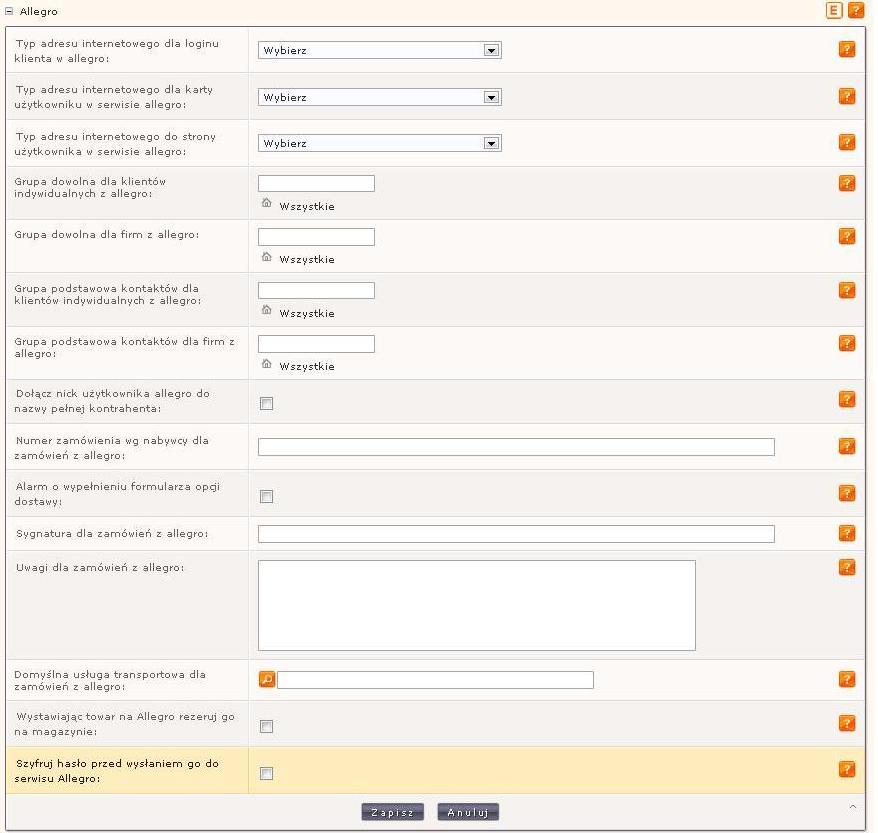Show help for default transport service
This screenshot has height=833, width=878.
pos(847,679)
